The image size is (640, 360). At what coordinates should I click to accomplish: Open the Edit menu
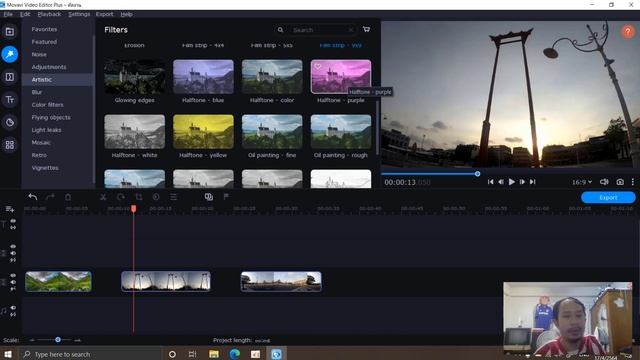(x=25, y=14)
